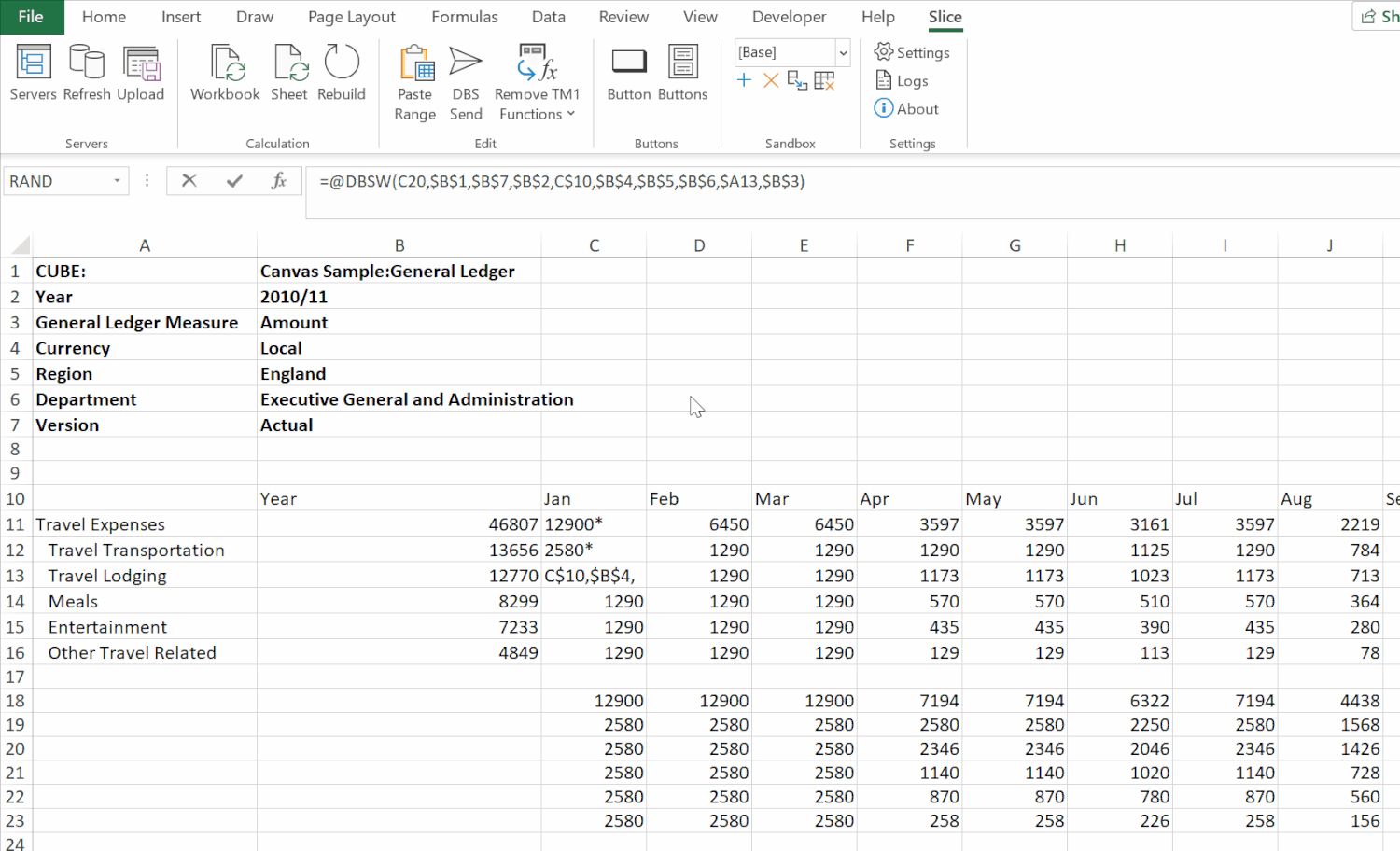
Task: Open the Insert Function fx dialog
Action: point(278,181)
